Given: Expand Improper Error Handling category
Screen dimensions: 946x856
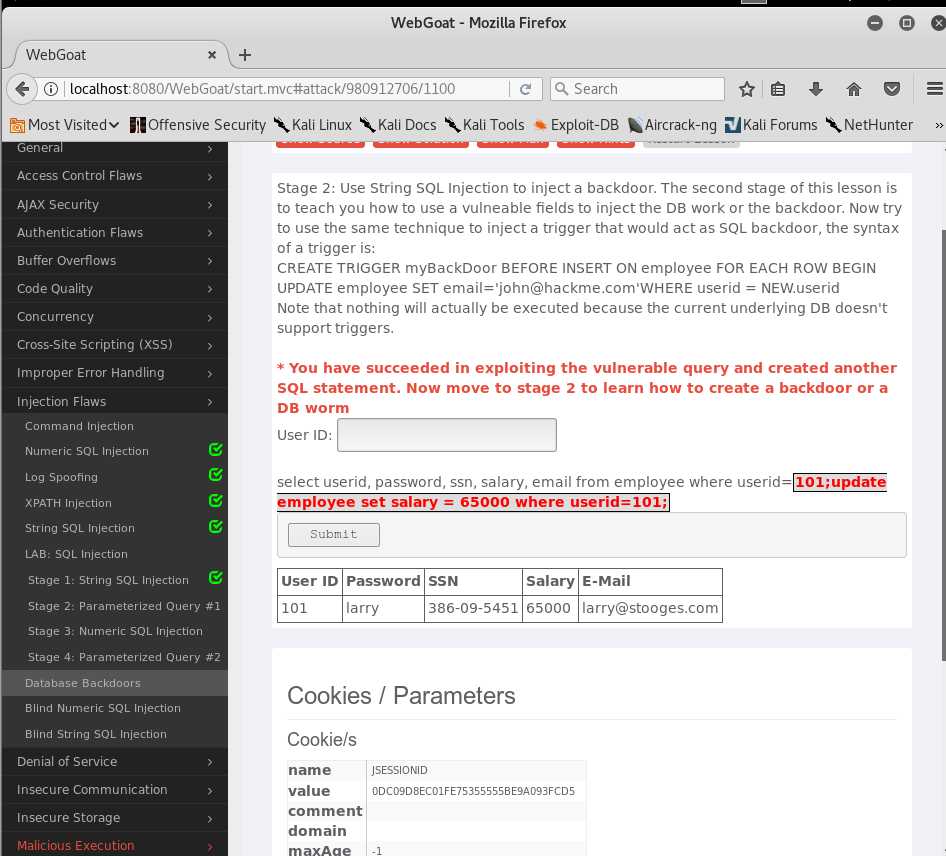Looking at the screenshot, I should click(115, 373).
